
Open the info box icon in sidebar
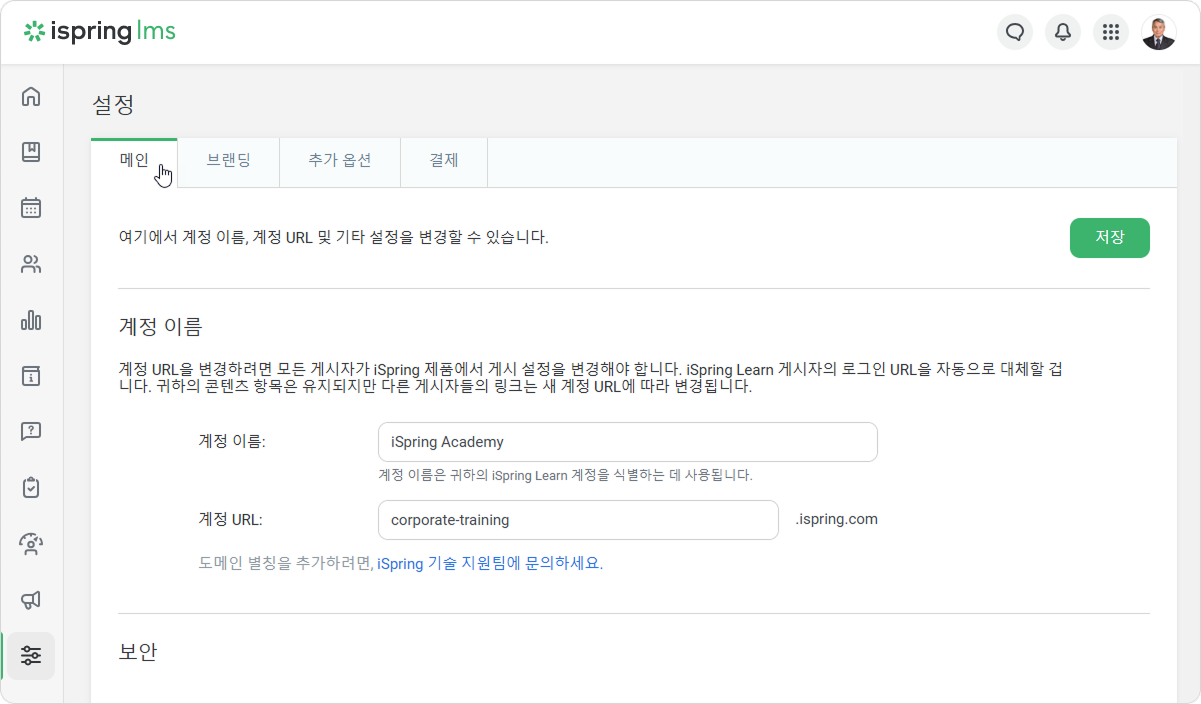click(x=31, y=376)
